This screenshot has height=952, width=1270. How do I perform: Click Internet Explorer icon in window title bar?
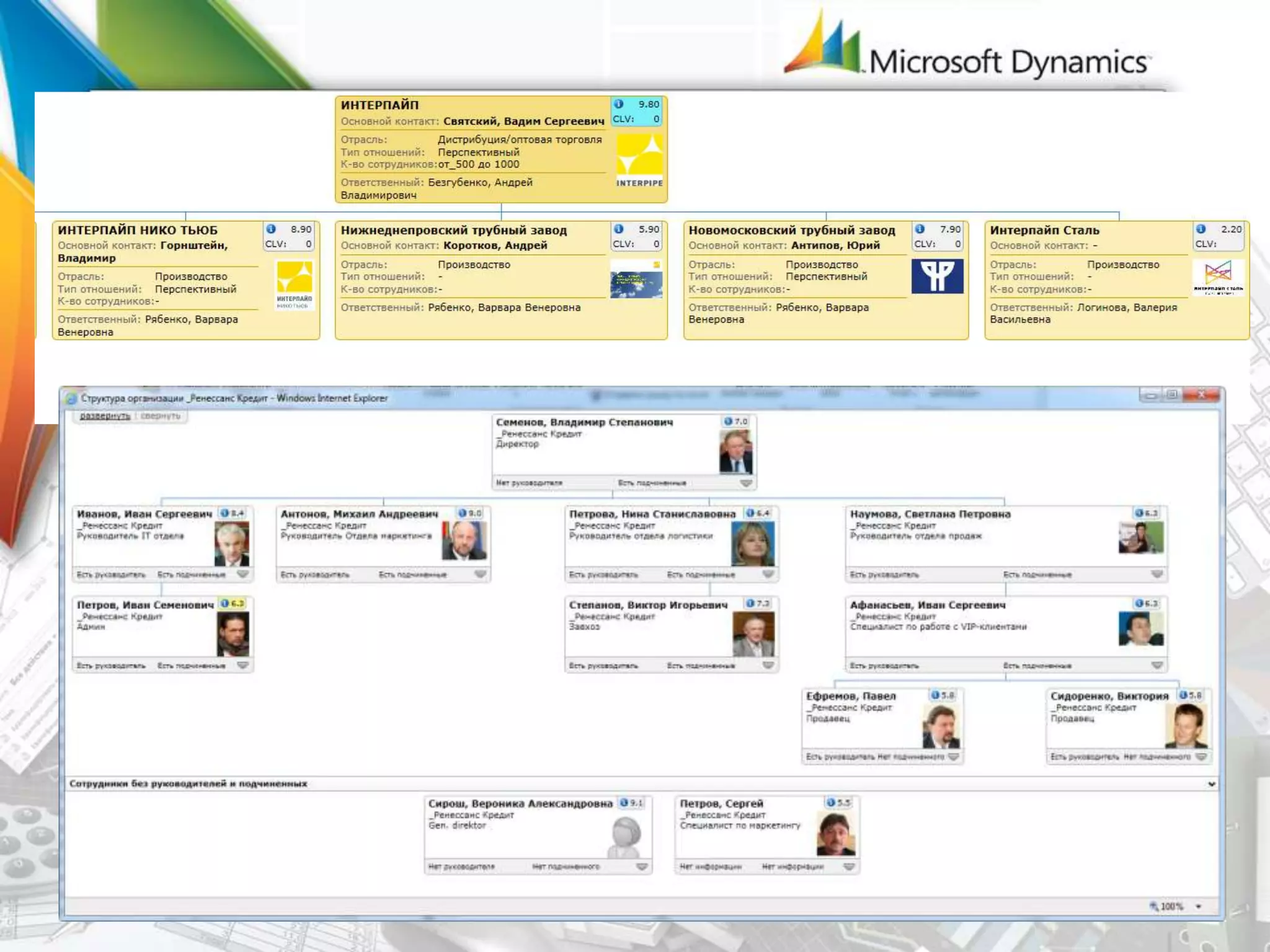71,399
